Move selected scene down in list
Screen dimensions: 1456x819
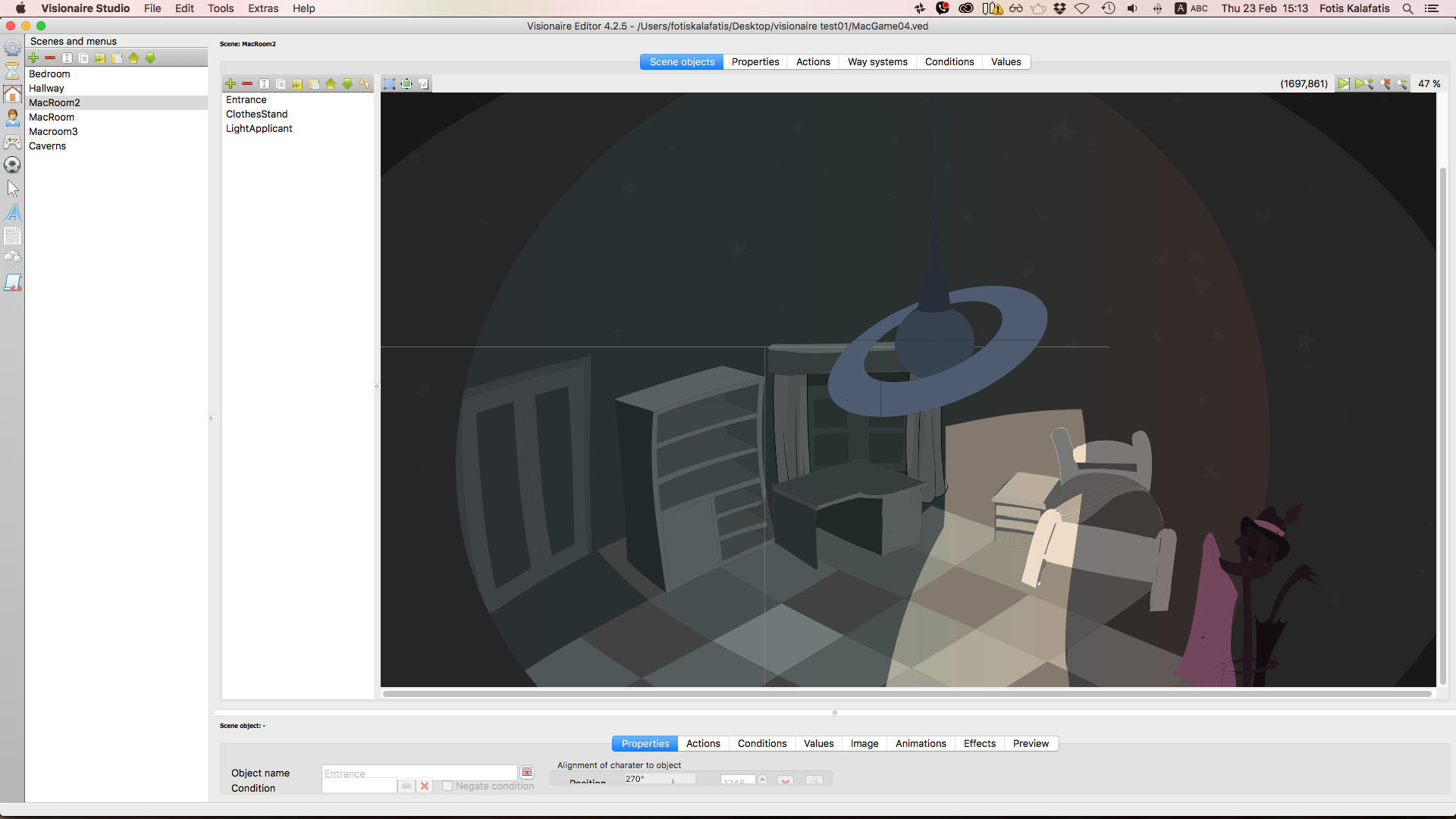150,58
